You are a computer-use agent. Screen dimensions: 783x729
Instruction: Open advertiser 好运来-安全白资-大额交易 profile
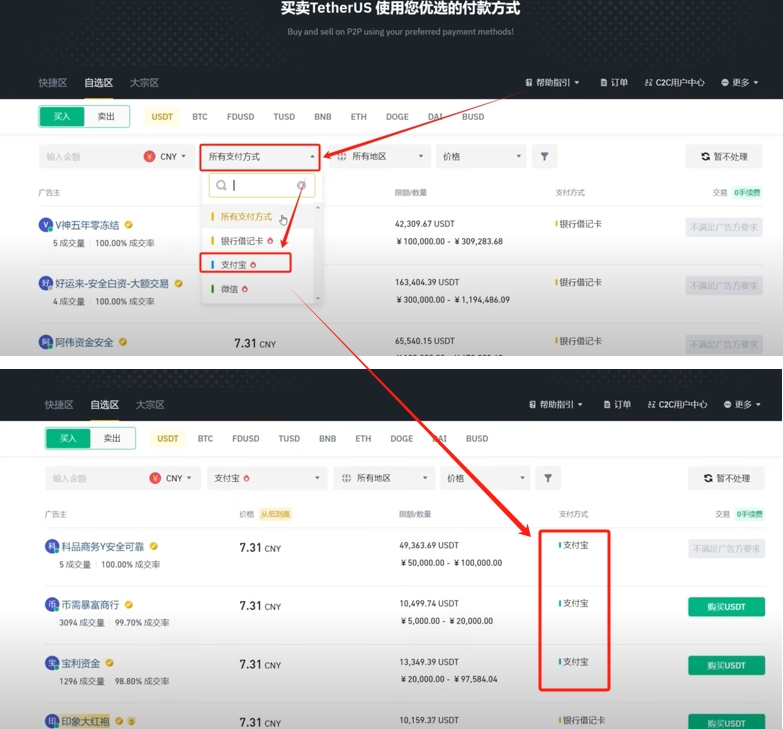pos(112,283)
